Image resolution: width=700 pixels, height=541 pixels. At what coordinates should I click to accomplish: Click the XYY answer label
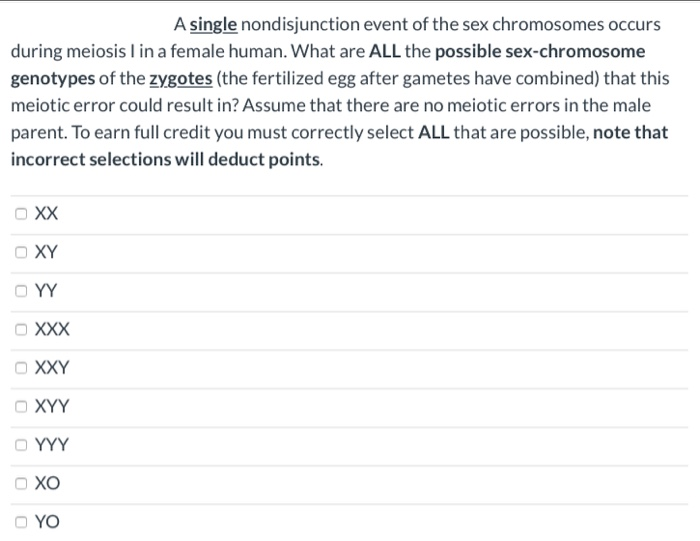click(x=52, y=406)
